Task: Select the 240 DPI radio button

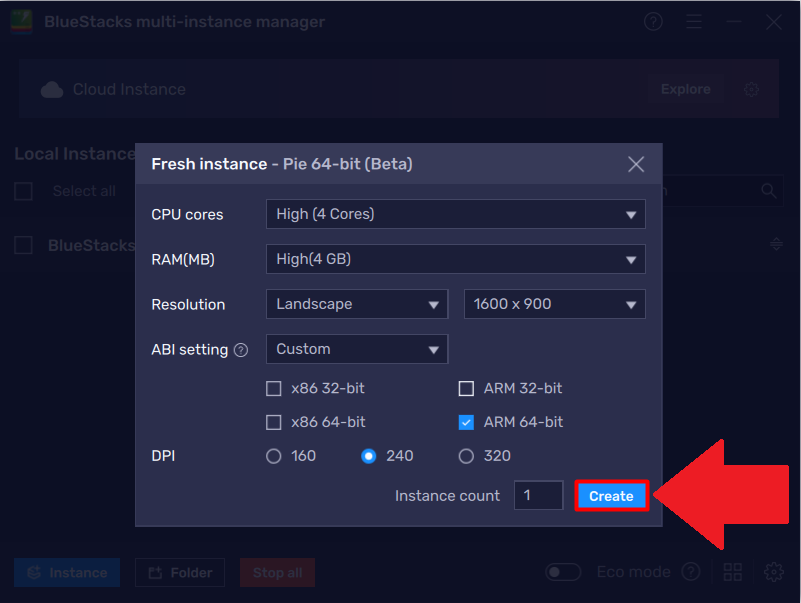Action: coord(368,456)
